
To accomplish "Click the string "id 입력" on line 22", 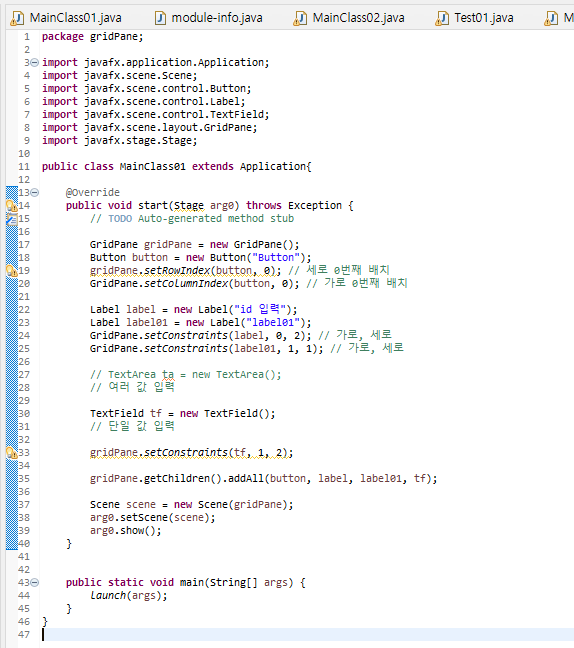I will 260,310.
